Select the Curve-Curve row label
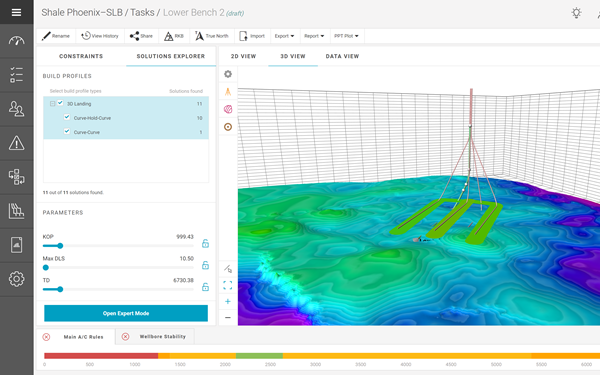Image resolution: width=600 pixels, height=375 pixels. click(x=86, y=132)
